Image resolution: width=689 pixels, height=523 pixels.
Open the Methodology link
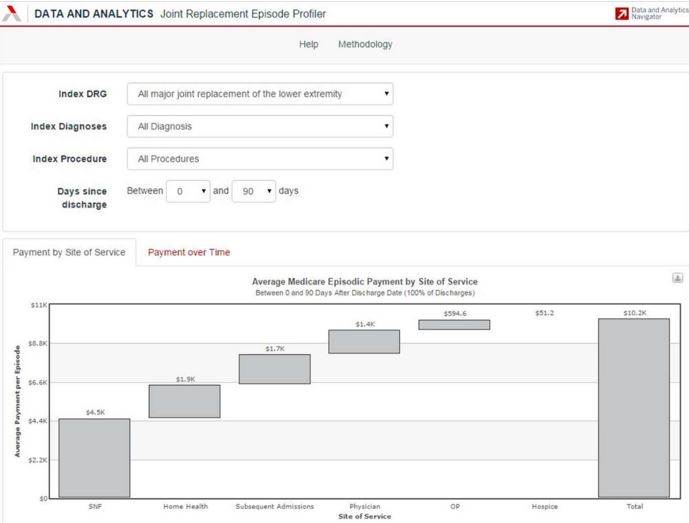(365, 44)
